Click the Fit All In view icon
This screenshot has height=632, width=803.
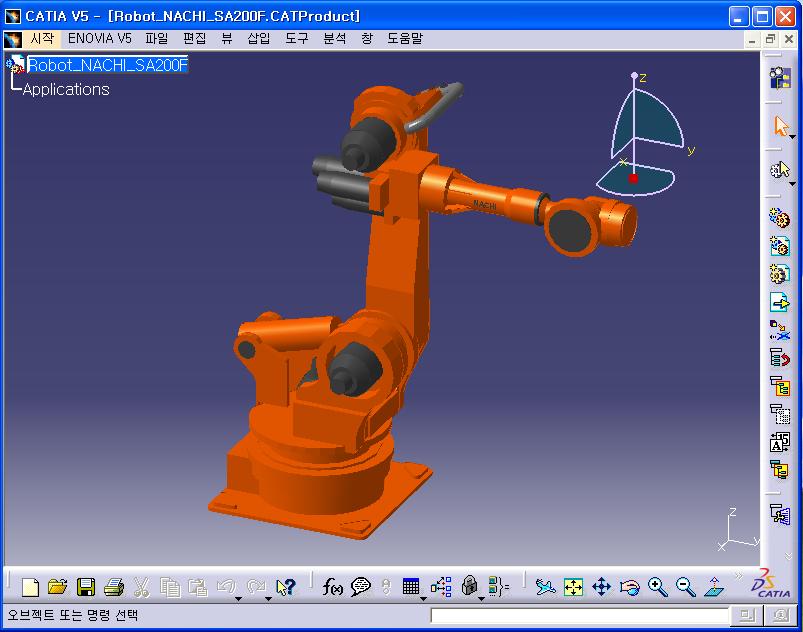(573, 587)
